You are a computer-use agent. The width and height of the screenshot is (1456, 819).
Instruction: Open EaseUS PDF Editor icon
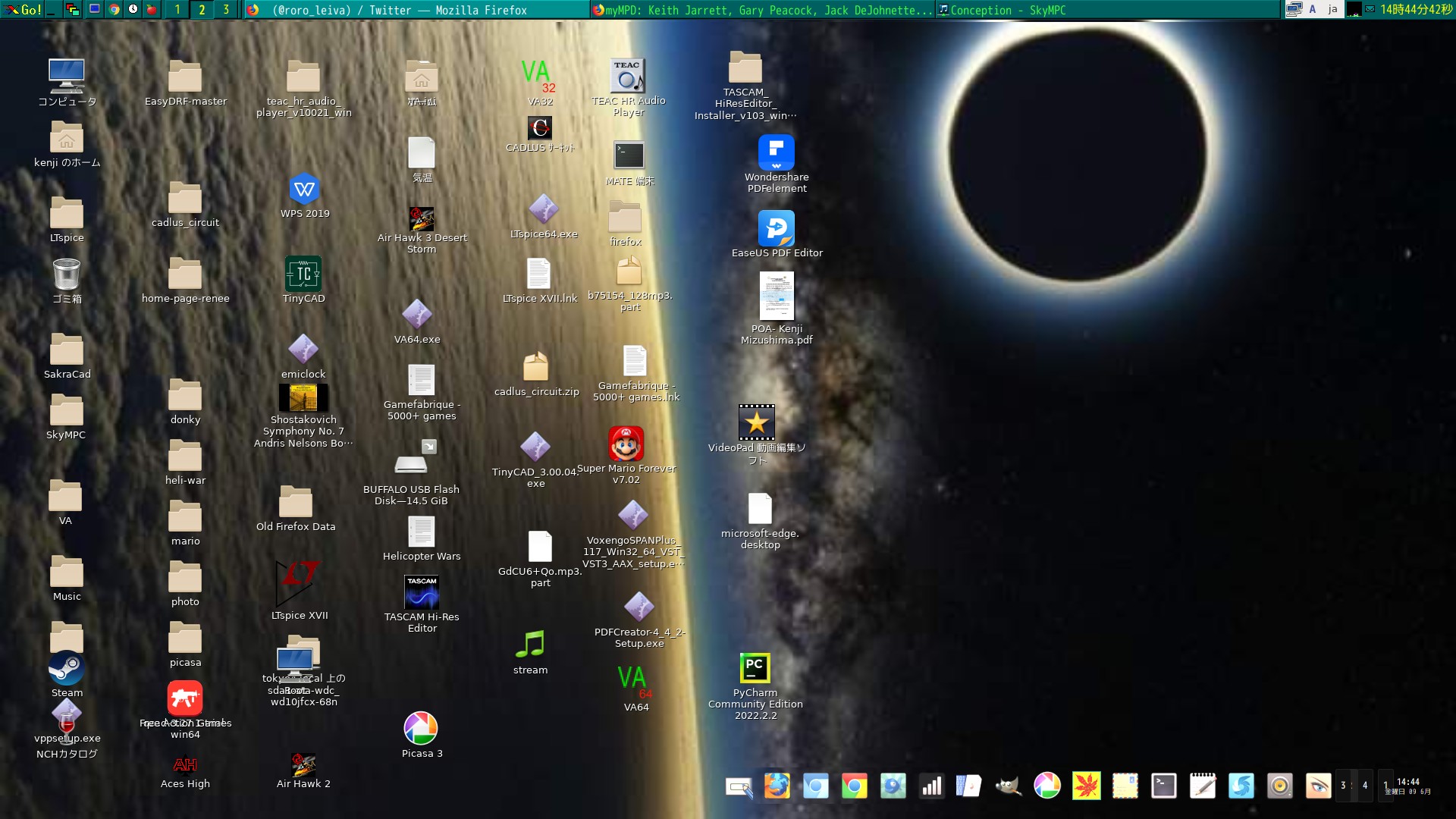[776, 228]
